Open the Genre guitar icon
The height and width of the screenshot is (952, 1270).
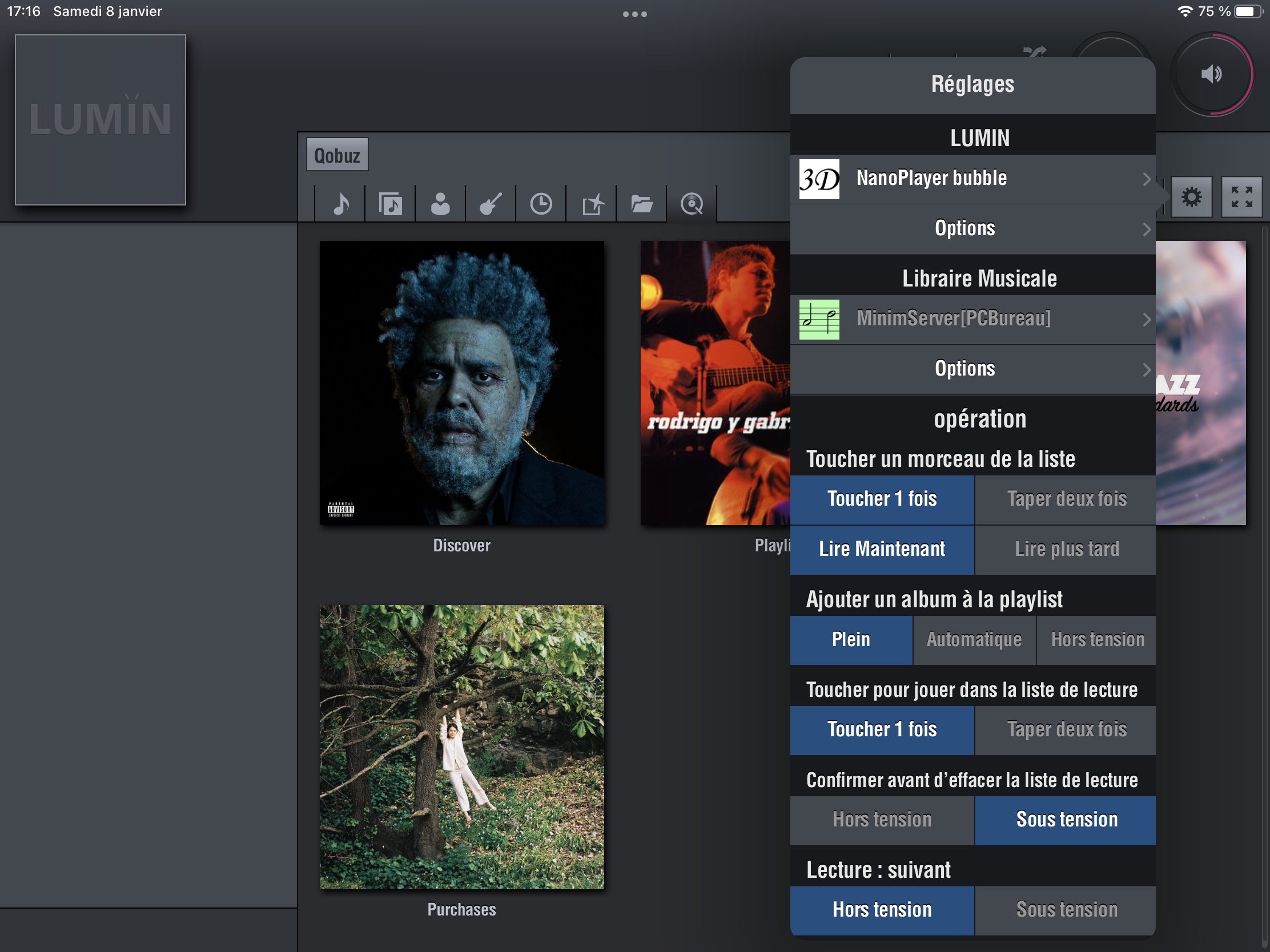pos(491,204)
